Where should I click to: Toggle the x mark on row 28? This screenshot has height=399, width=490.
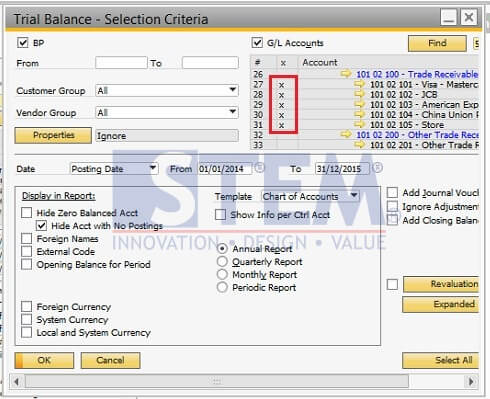(x=282, y=95)
